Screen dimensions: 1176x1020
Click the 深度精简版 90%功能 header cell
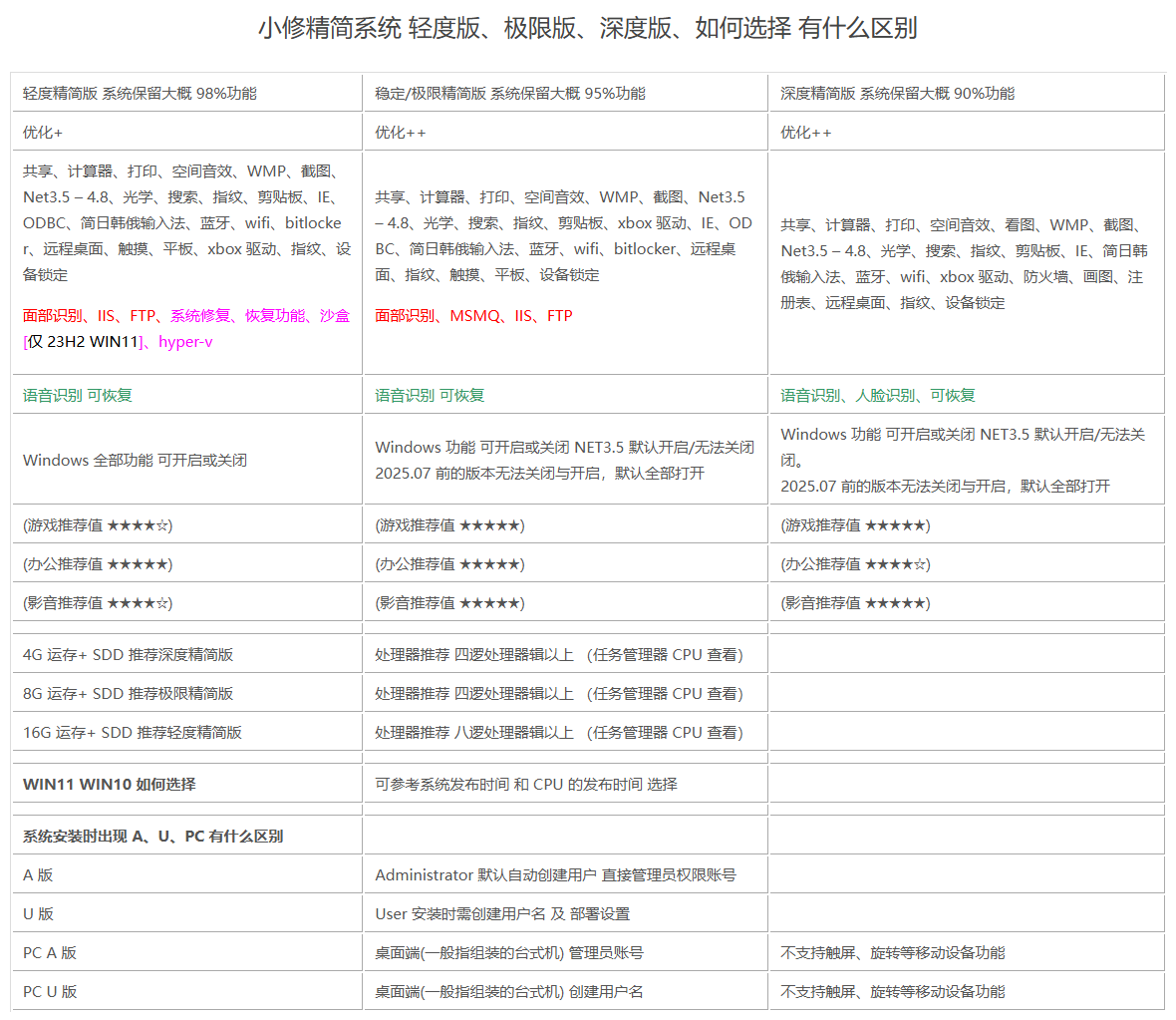[897, 93]
